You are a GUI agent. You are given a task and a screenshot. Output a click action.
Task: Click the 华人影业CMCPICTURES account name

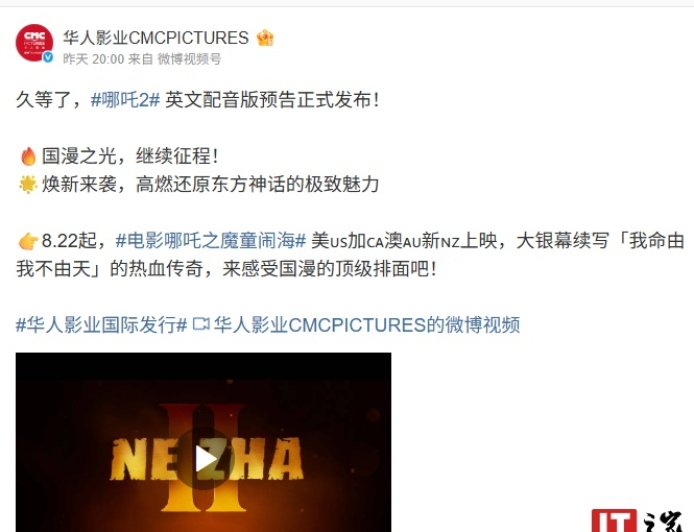[156, 38]
